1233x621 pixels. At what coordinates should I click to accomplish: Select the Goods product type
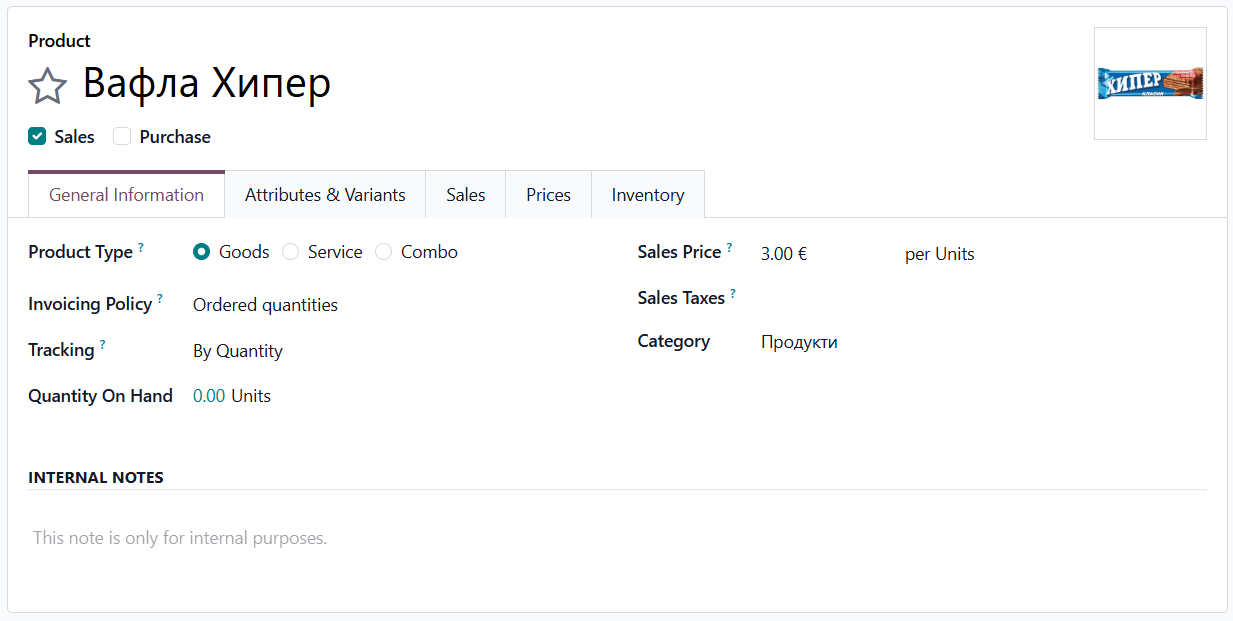[201, 252]
